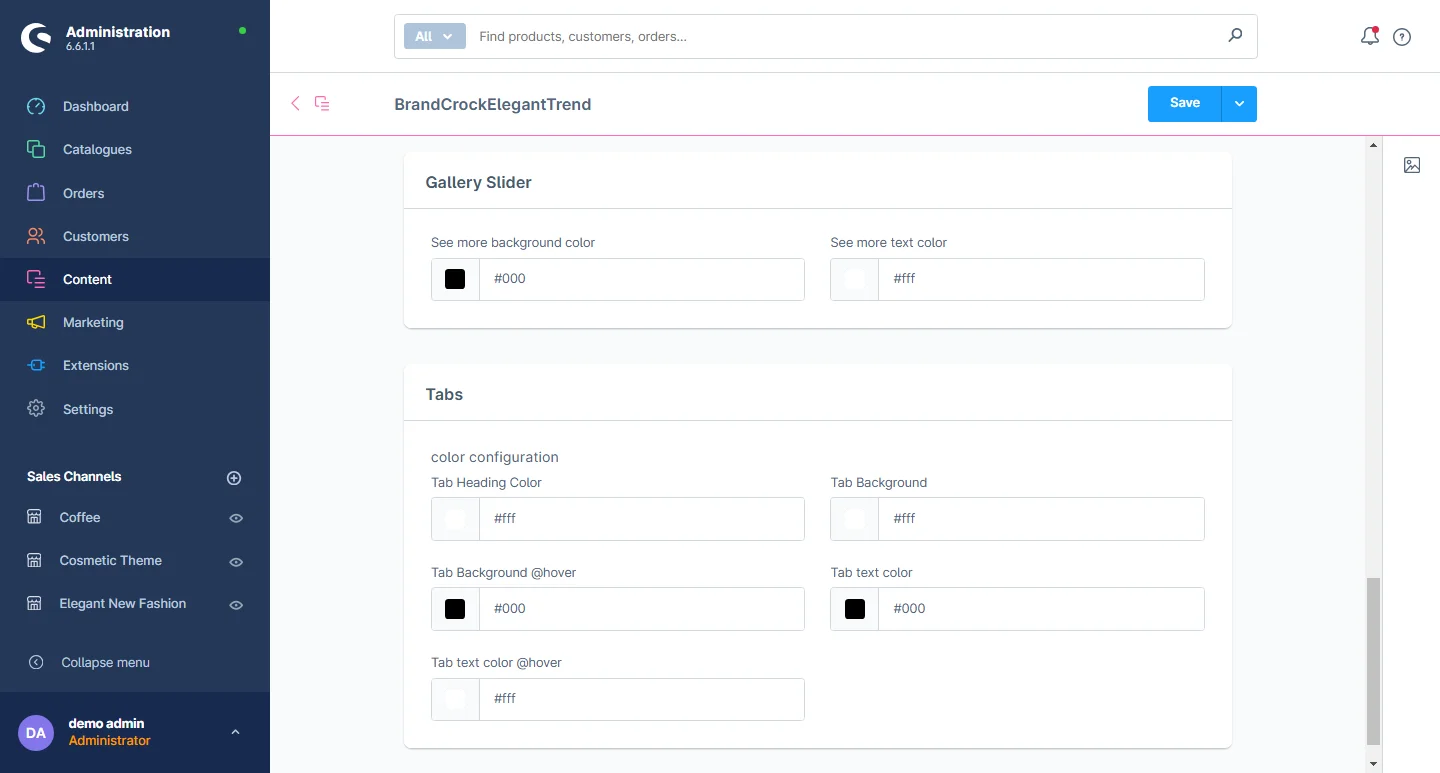Open the All search filter dropdown
Screen dimensions: 1440x773
[434, 36]
